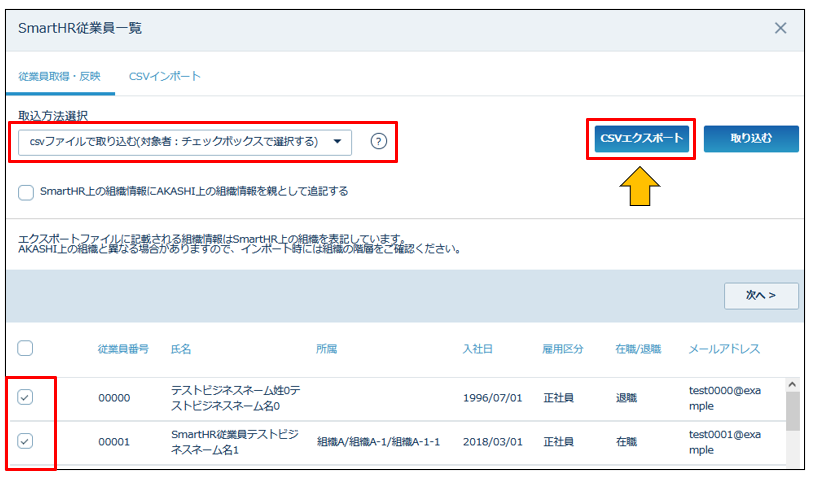Image resolution: width=814 pixels, height=477 pixels.
Task: Enable the AKASHI組織情報を親として追記する checkbox
Action: [26, 193]
